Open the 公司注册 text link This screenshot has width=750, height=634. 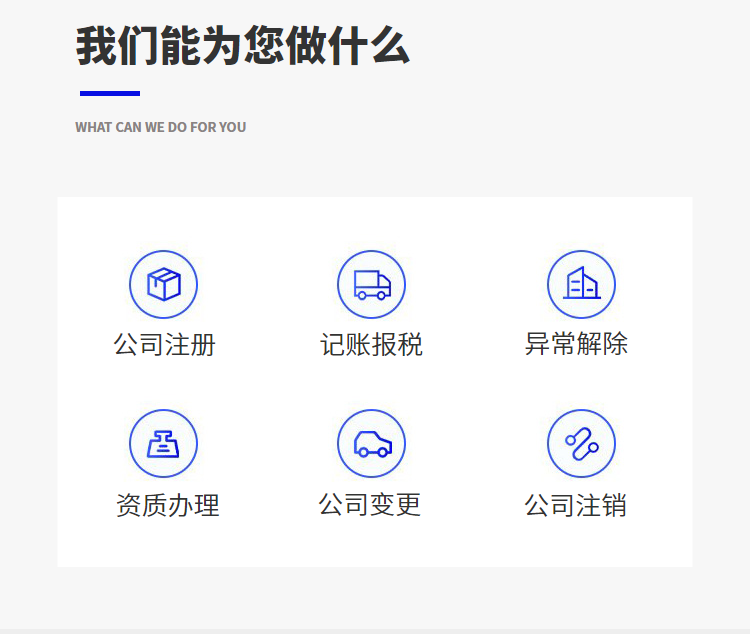165,345
